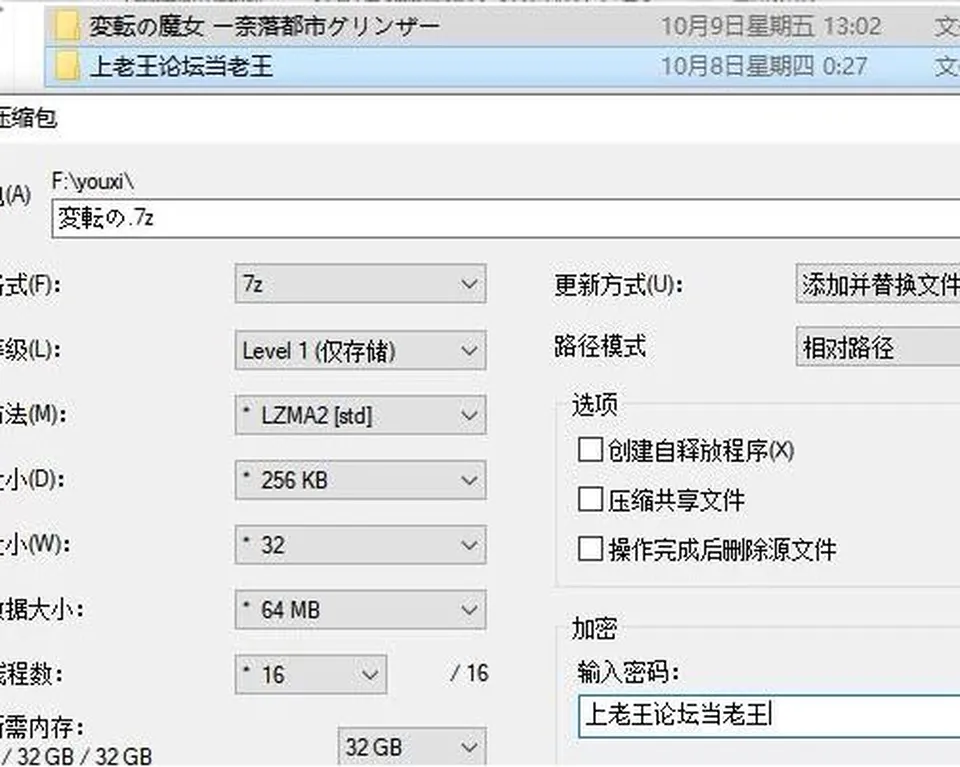960x767 pixels.
Task: Select folder 変転の魔女 in file list
Action: click(x=502, y=27)
